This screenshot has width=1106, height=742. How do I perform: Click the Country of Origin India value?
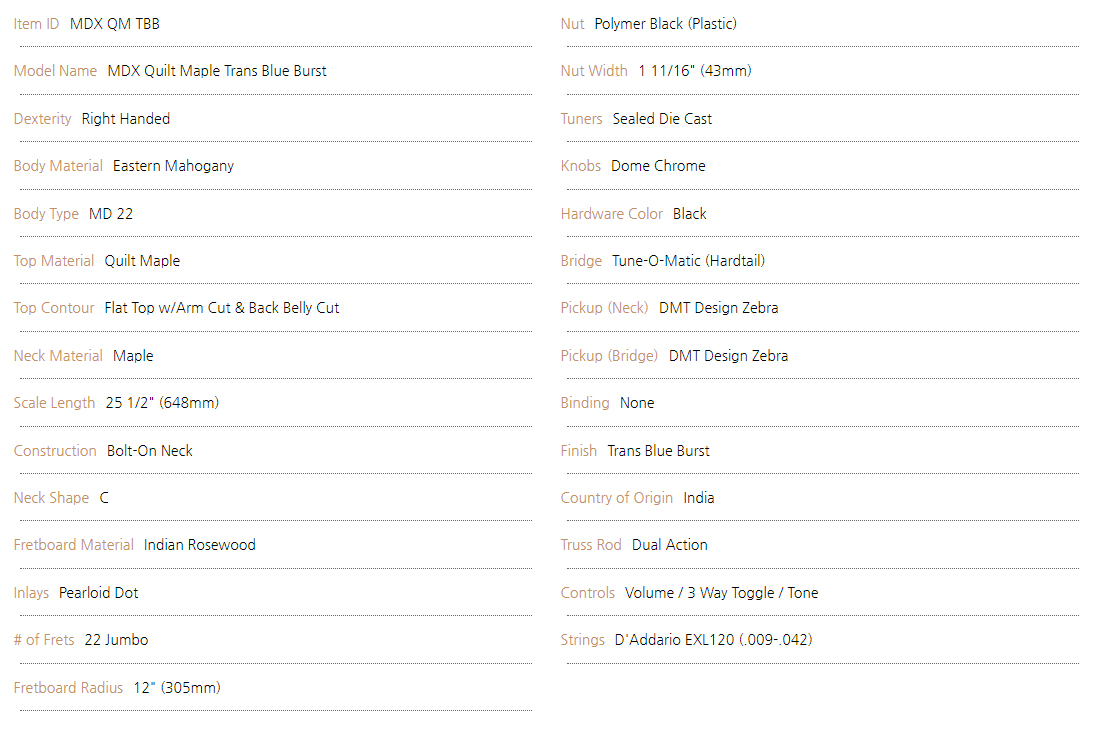pos(698,498)
